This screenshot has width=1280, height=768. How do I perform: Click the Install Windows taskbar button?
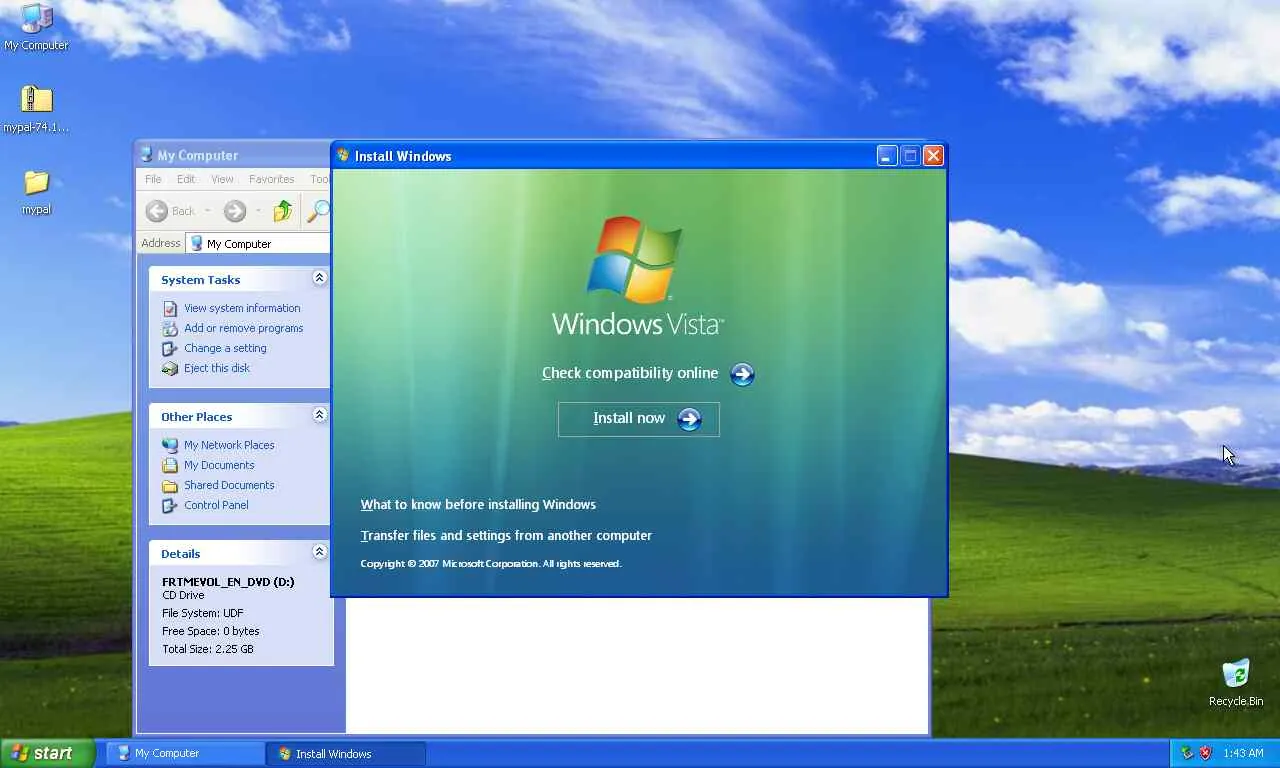pos(346,753)
